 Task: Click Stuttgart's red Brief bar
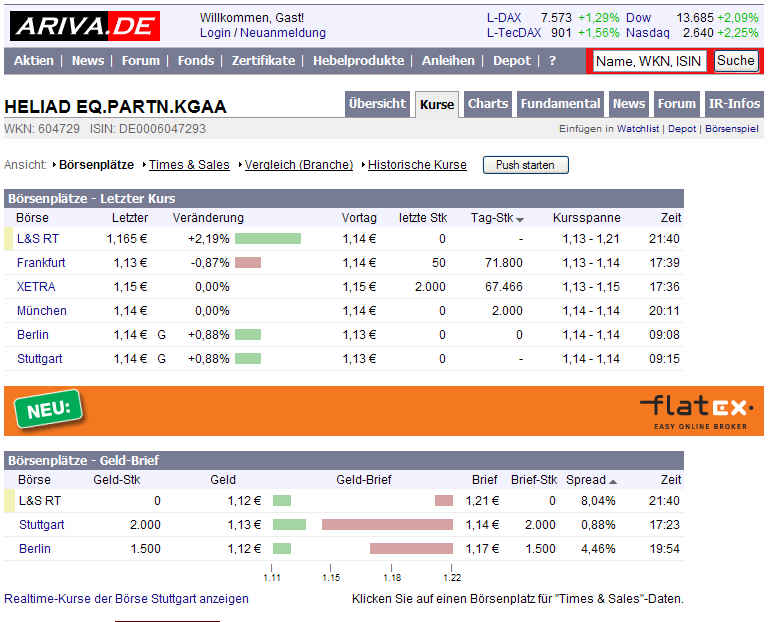point(387,525)
